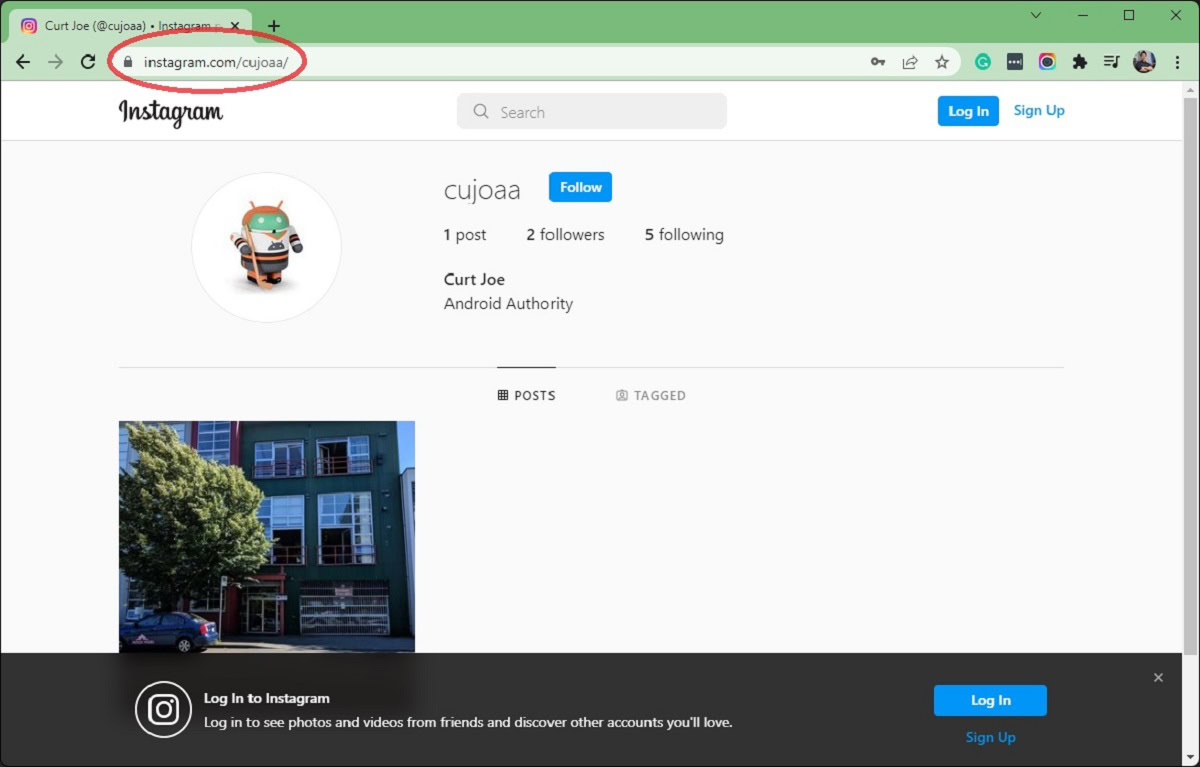Screen dimensions: 1200x767
Task: Bookmark this page with star
Action: [x=942, y=62]
